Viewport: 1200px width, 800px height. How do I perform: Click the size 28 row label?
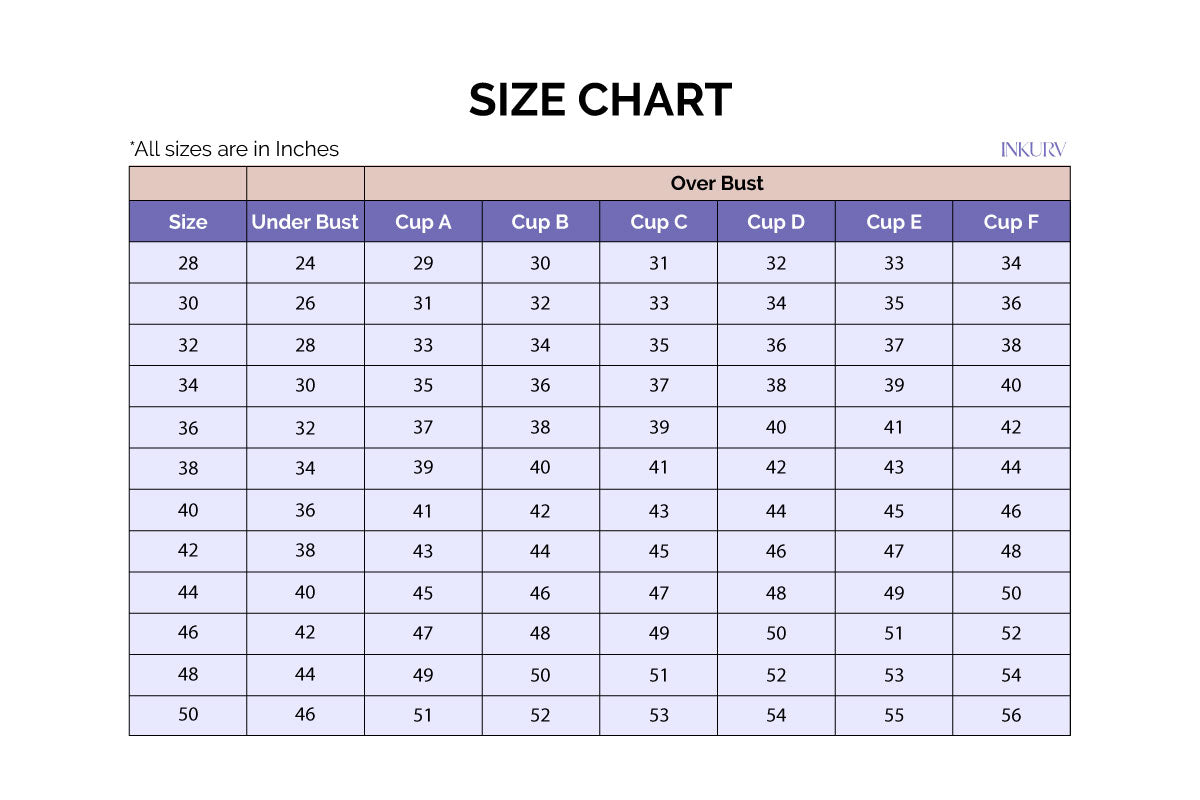[x=188, y=263]
